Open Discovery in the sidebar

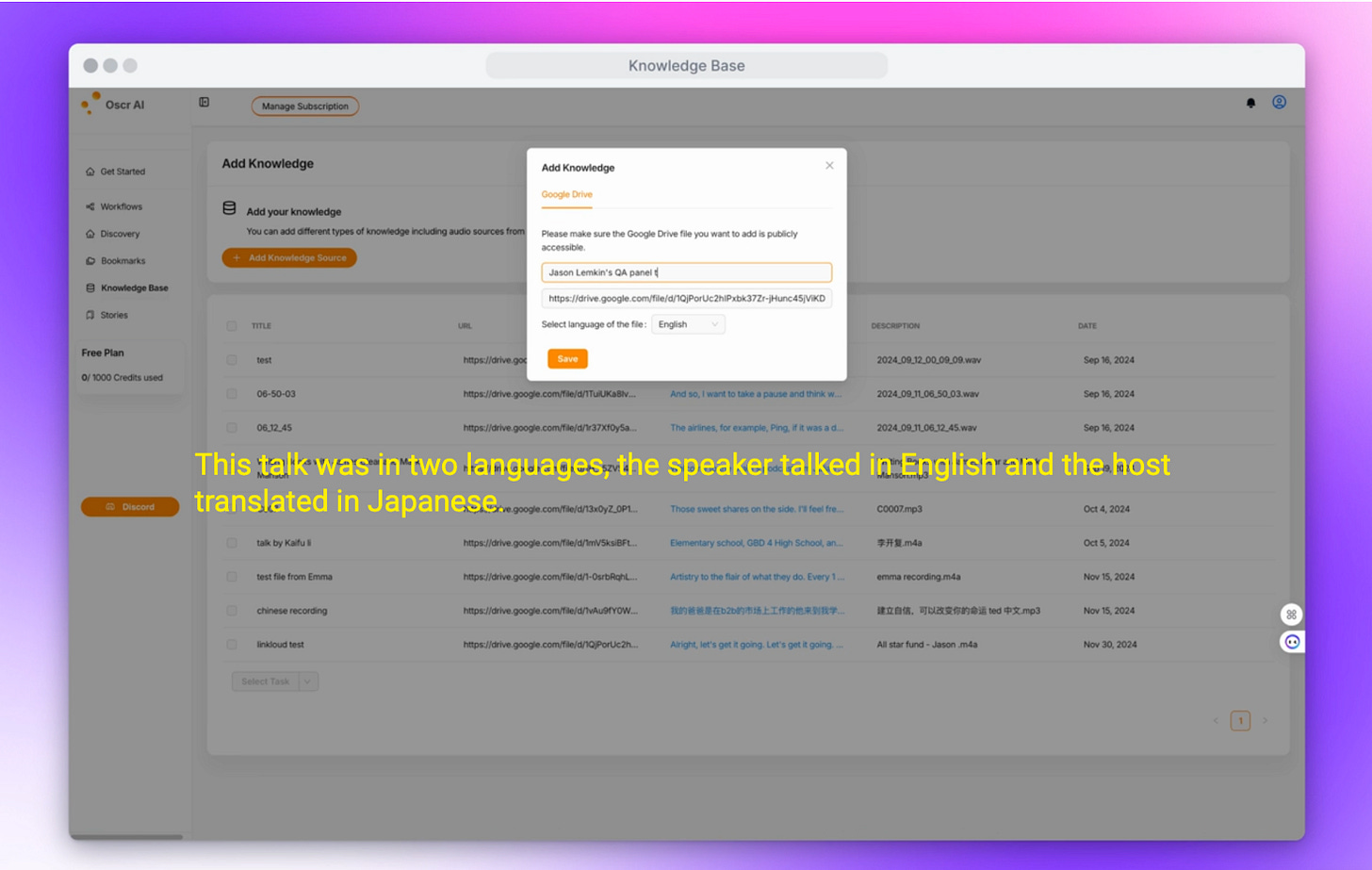120,234
